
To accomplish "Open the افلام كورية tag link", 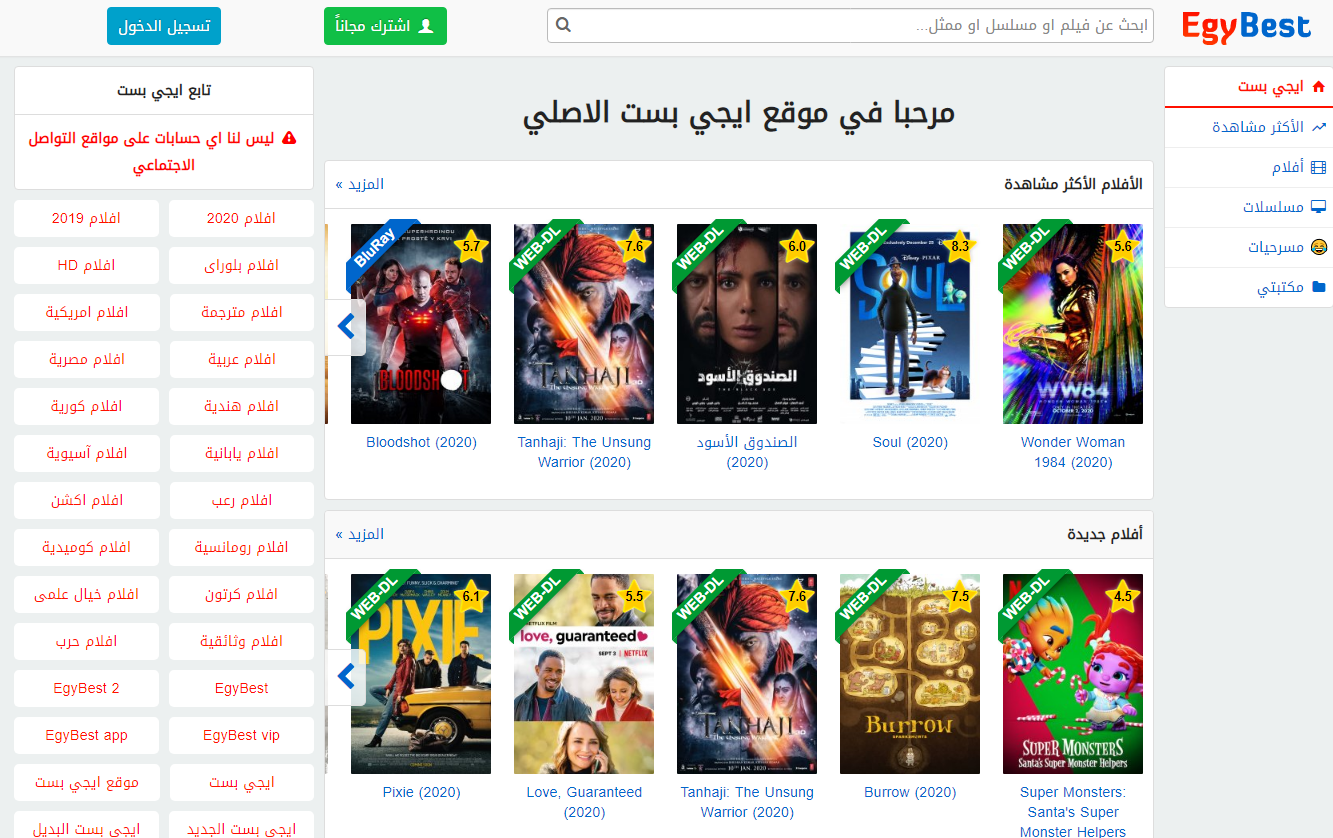I will tap(87, 406).
